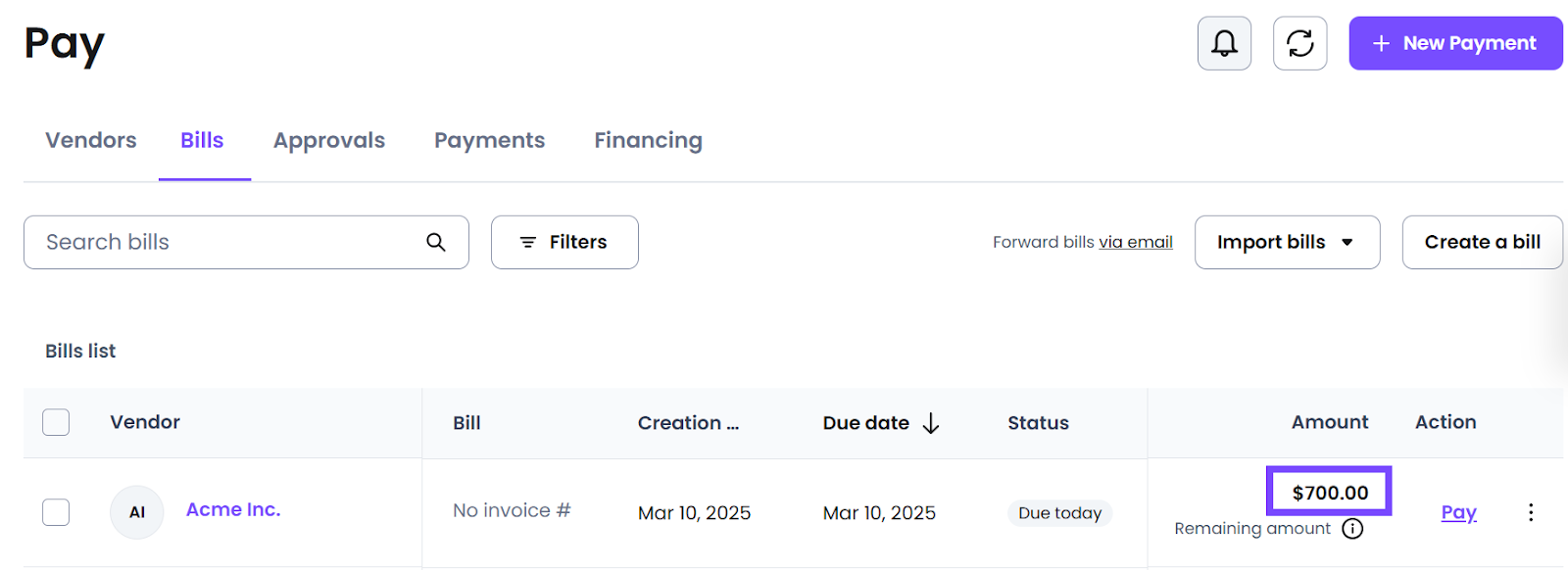Focus the Search bills input field

click(246, 242)
